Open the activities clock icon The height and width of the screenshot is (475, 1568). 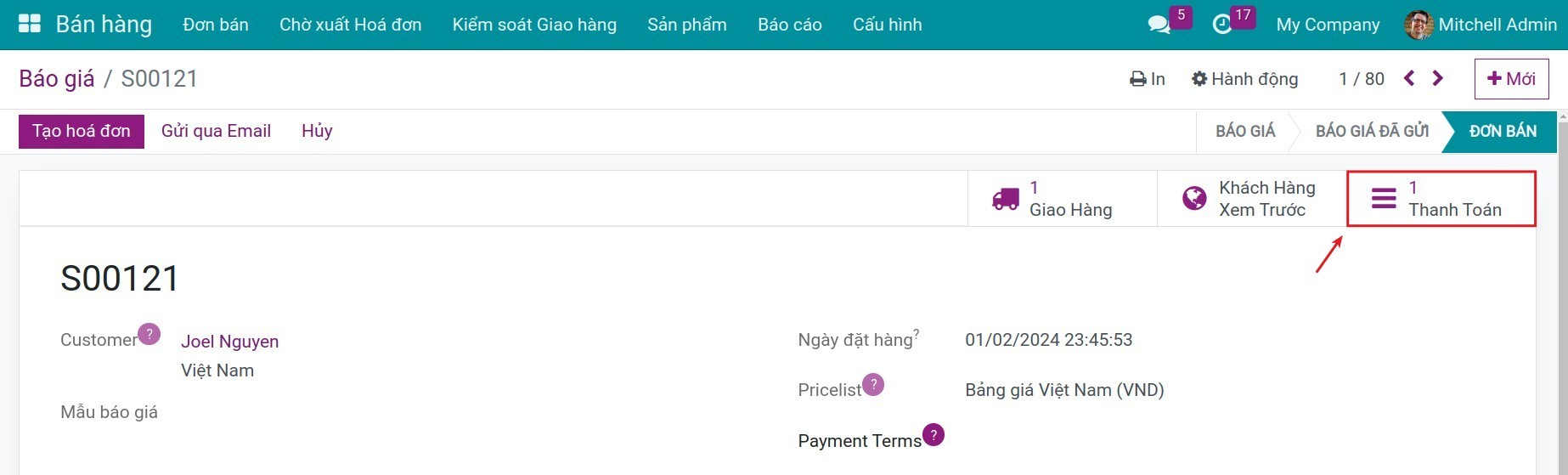[1221, 25]
